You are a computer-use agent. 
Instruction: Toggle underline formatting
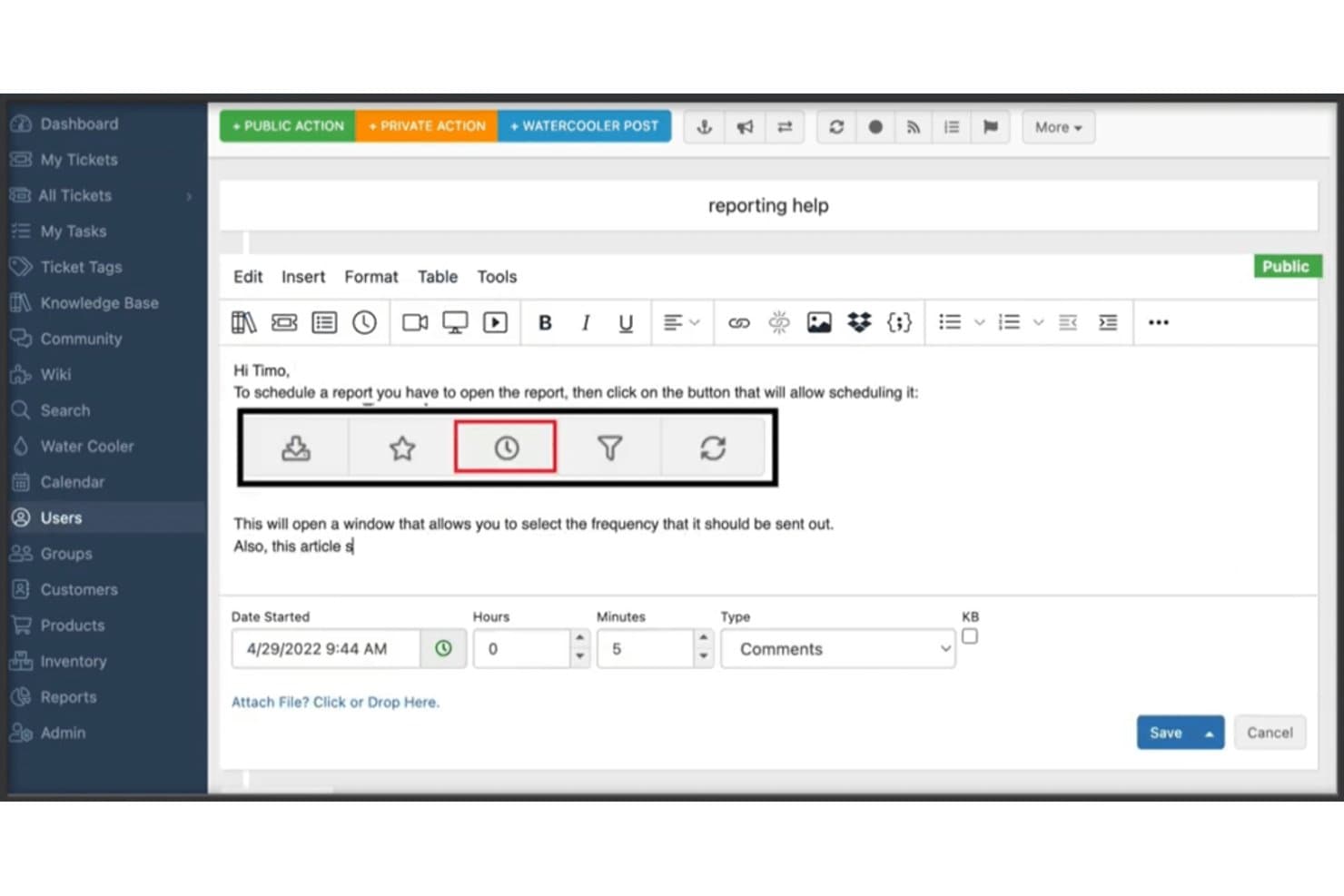[626, 322]
